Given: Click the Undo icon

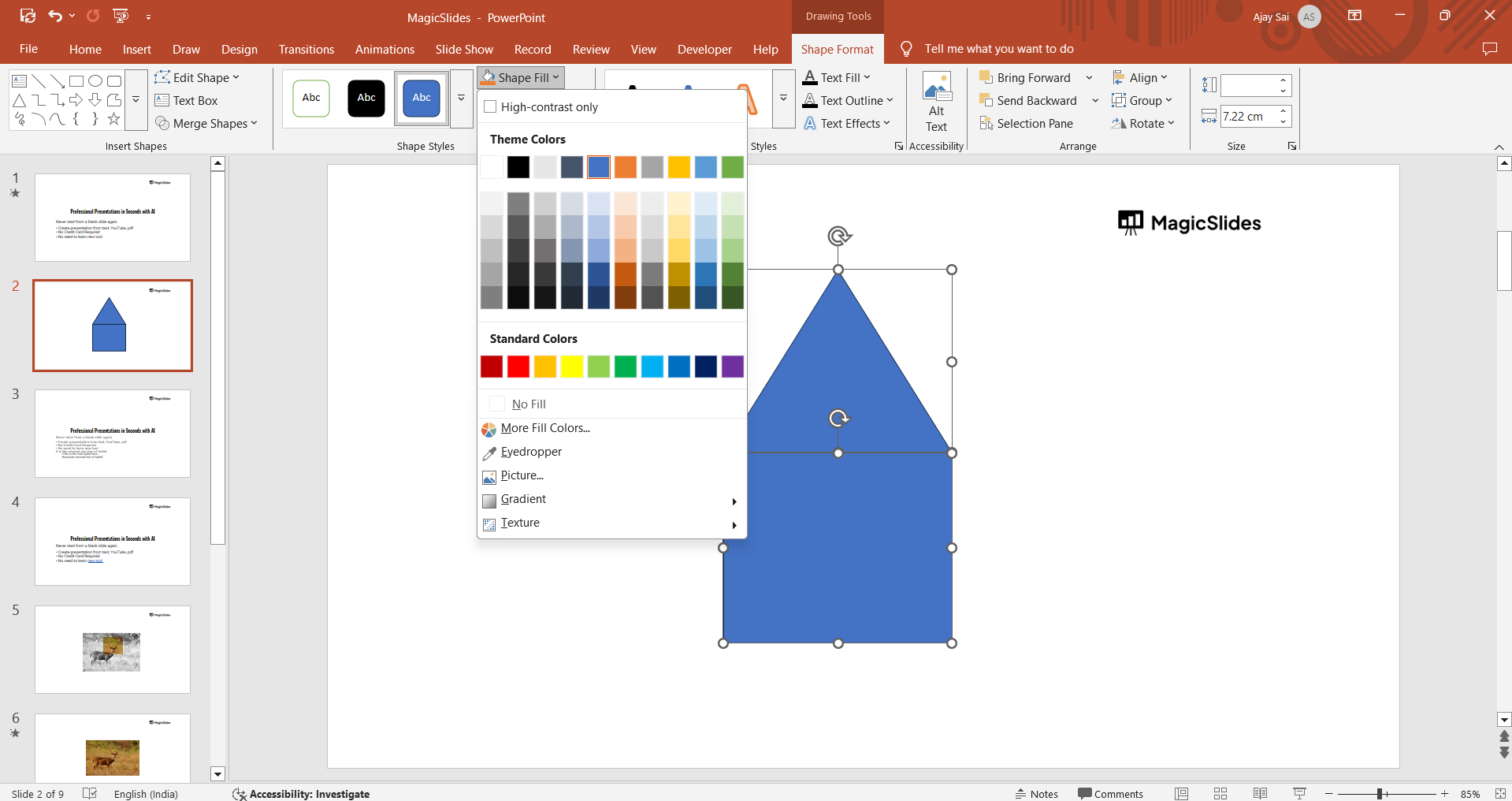Looking at the screenshot, I should point(54,17).
